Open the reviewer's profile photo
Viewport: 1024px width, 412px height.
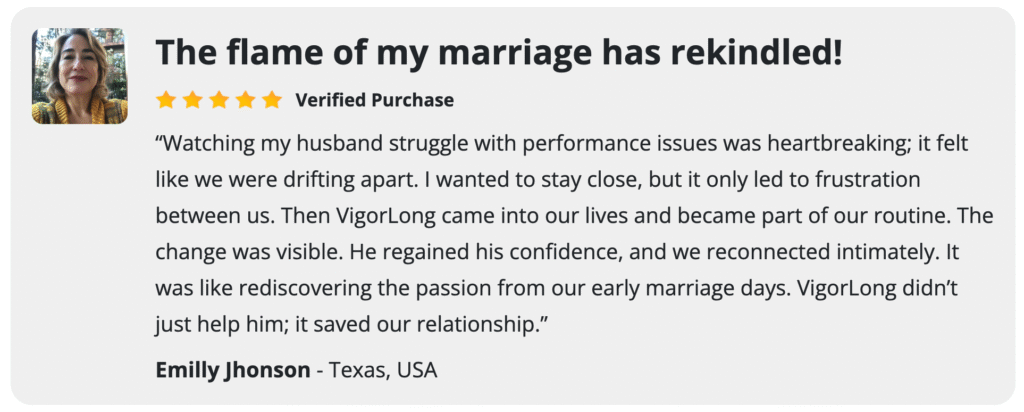pyautogui.click(x=80, y=76)
